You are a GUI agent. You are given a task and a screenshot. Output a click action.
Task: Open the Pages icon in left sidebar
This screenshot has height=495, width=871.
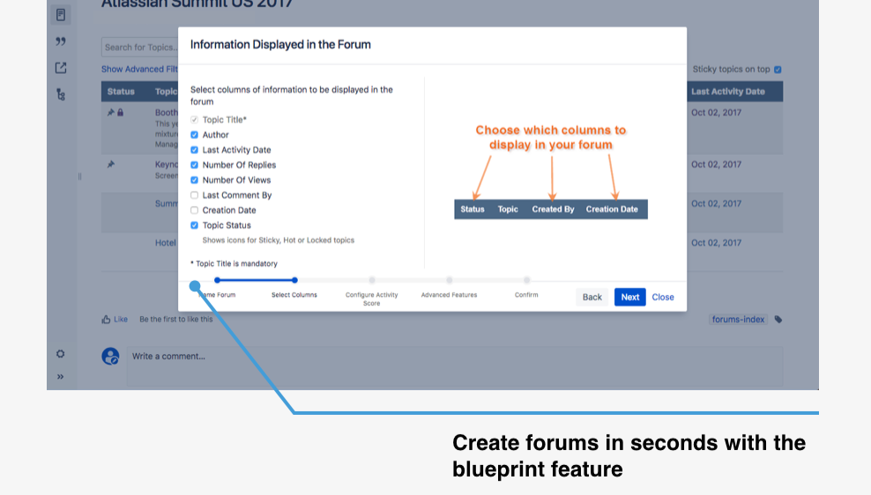coord(61,15)
